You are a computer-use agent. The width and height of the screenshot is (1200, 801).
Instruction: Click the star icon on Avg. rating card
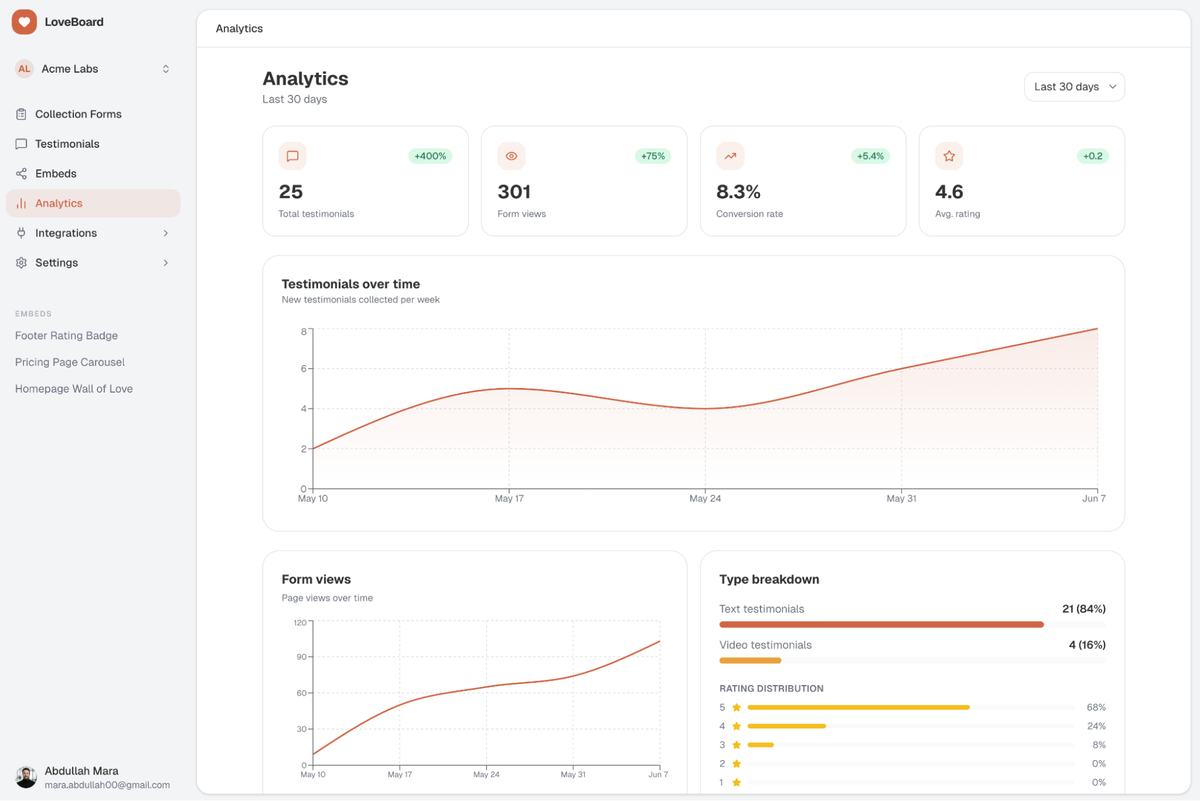click(949, 156)
